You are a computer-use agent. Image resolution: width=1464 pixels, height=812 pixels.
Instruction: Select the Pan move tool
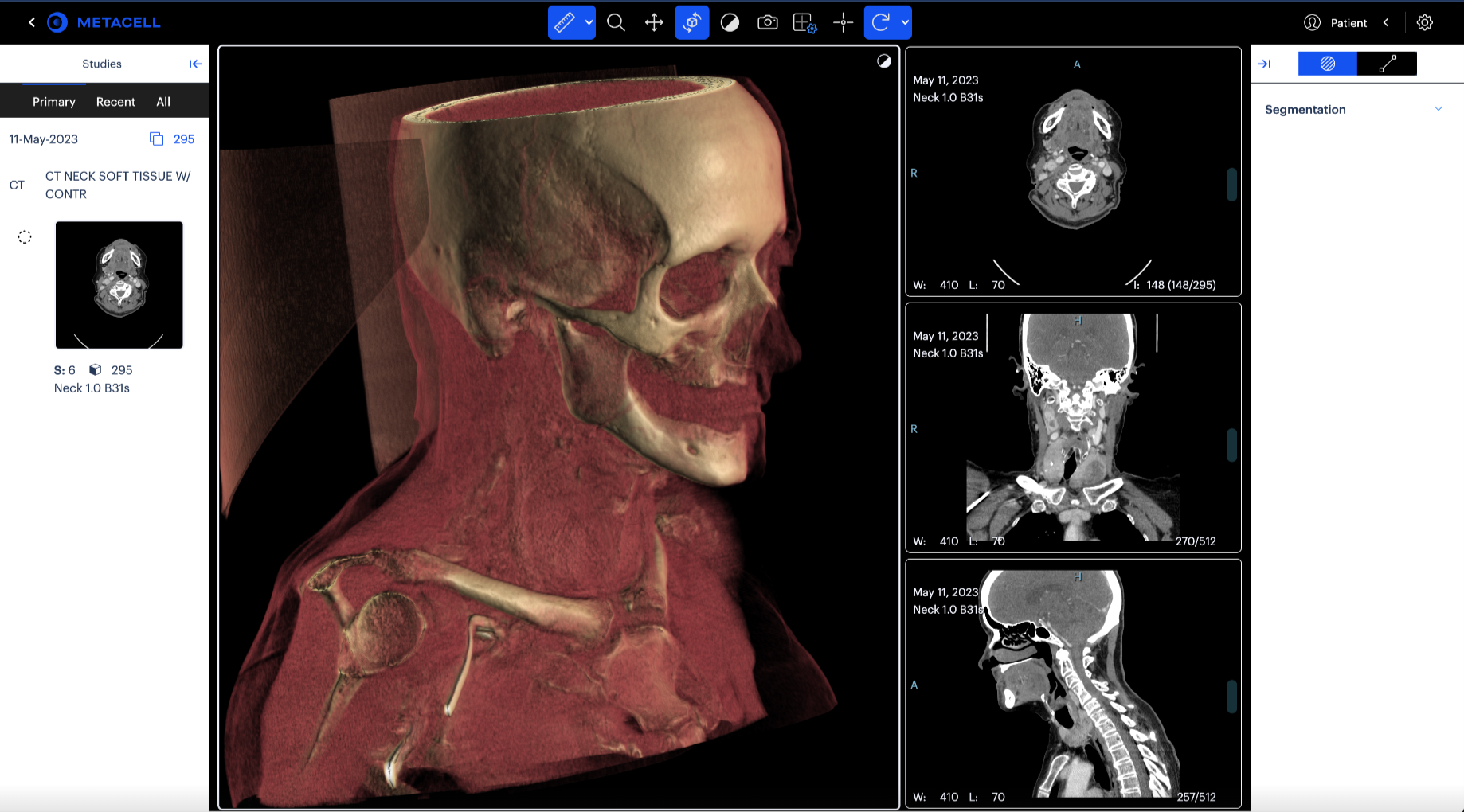[654, 23]
